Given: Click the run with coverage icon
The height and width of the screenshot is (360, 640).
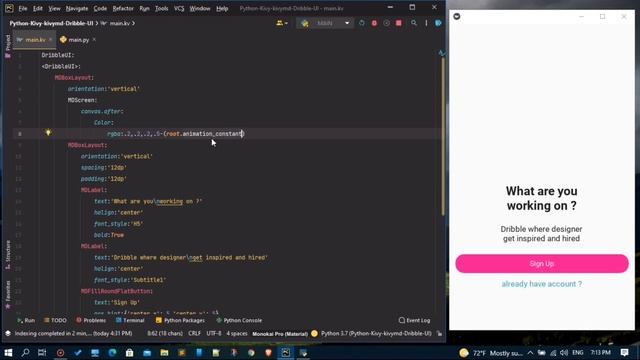Looking at the screenshot, I should click(386, 23).
